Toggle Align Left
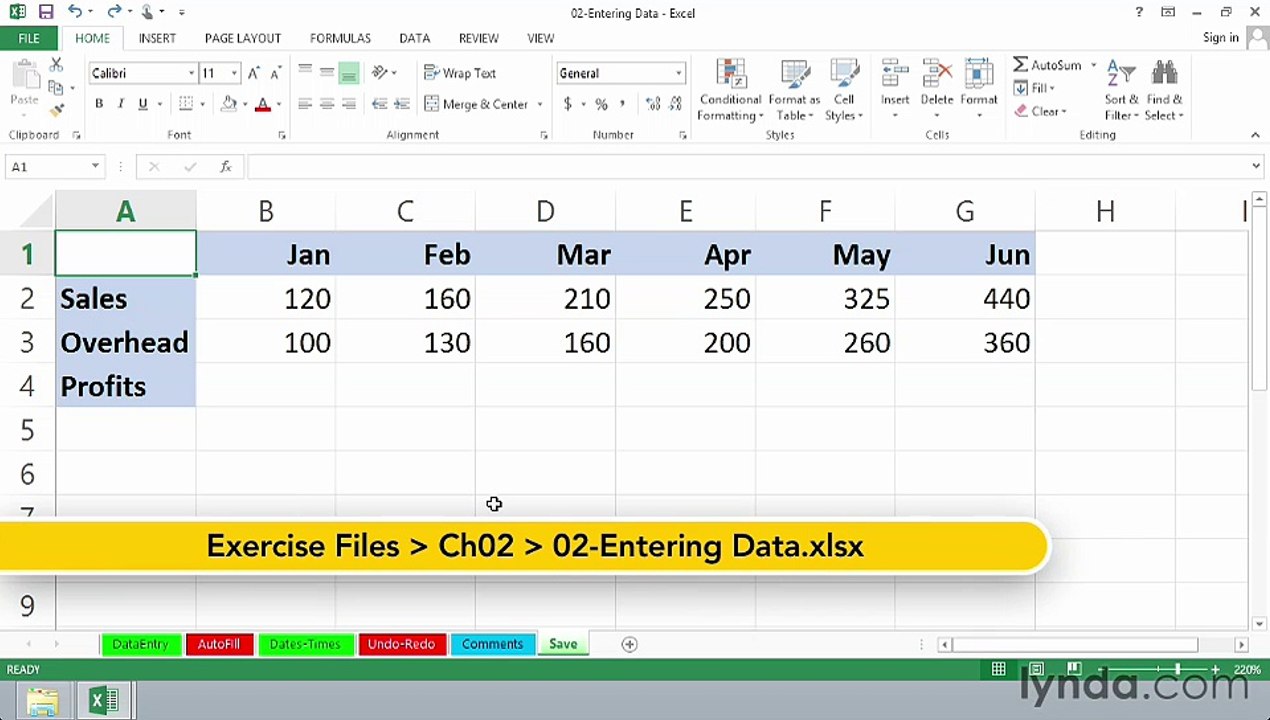 305,104
